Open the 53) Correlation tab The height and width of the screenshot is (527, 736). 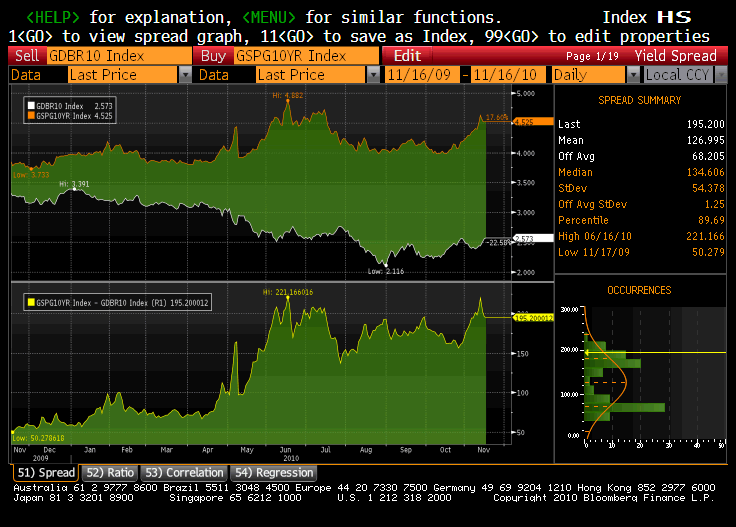[184, 472]
